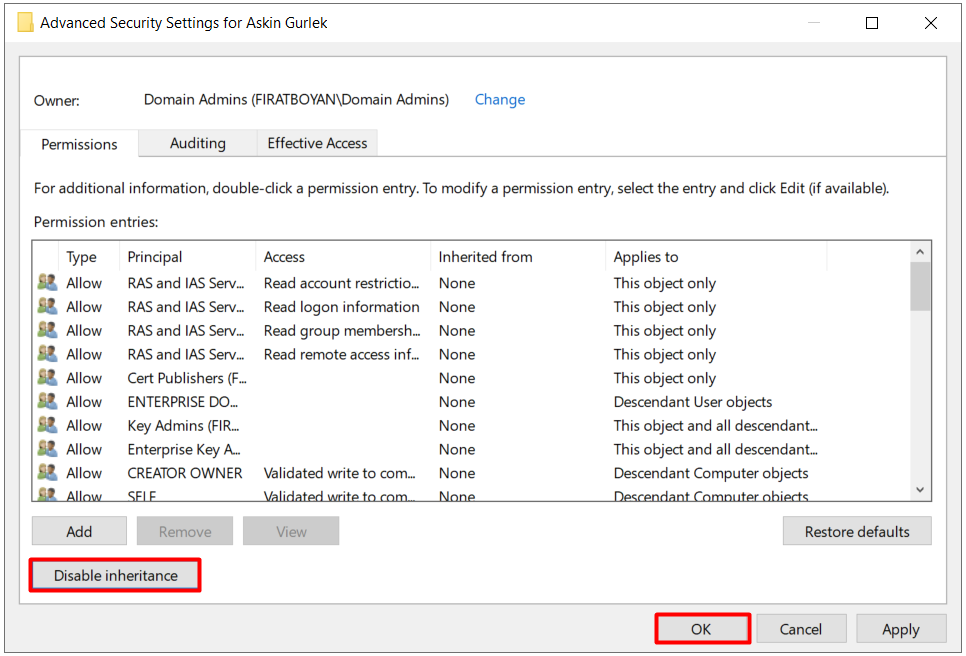Click the Add button
This screenshot has height=656, width=966.
point(79,531)
